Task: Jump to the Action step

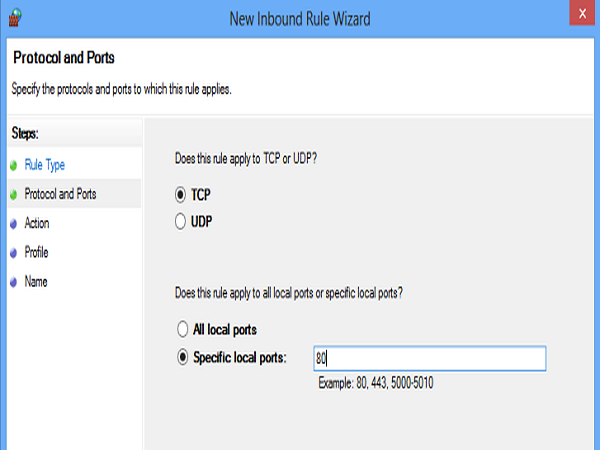Action: tap(37, 224)
